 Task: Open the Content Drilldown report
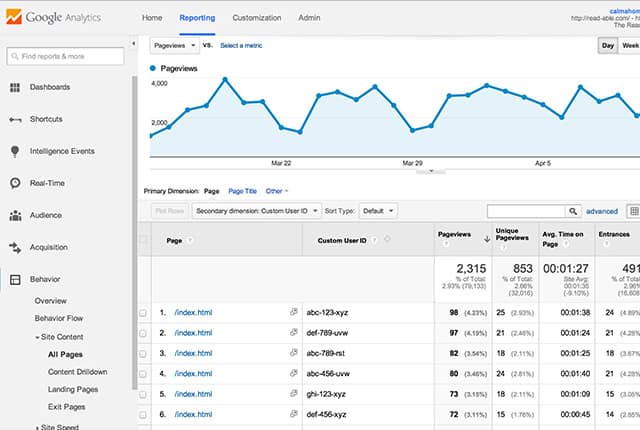tap(78, 372)
